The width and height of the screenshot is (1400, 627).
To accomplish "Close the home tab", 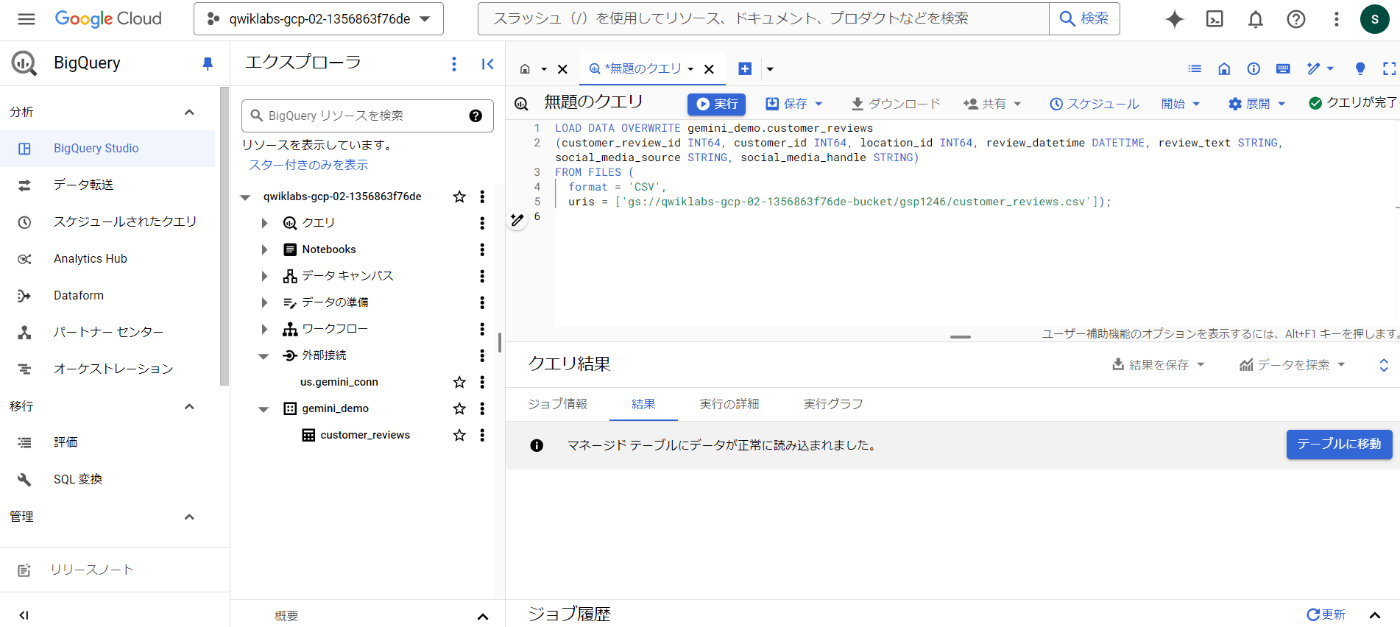I will click(562, 69).
